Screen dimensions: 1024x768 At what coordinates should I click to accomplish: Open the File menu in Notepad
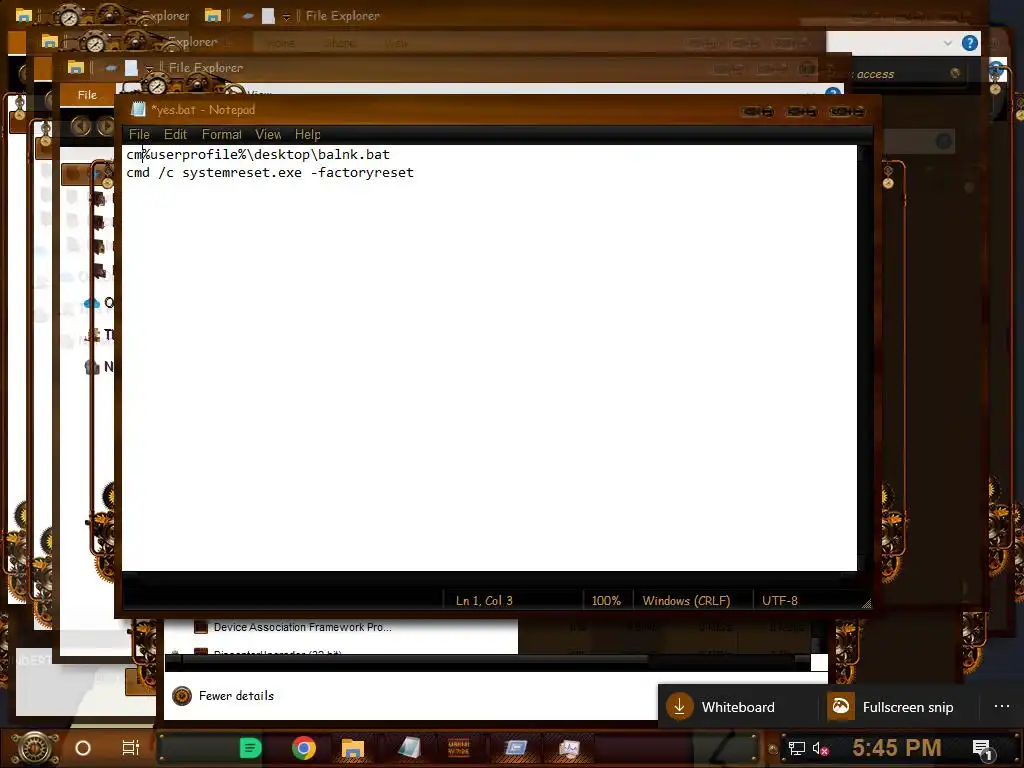(x=139, y=135)
